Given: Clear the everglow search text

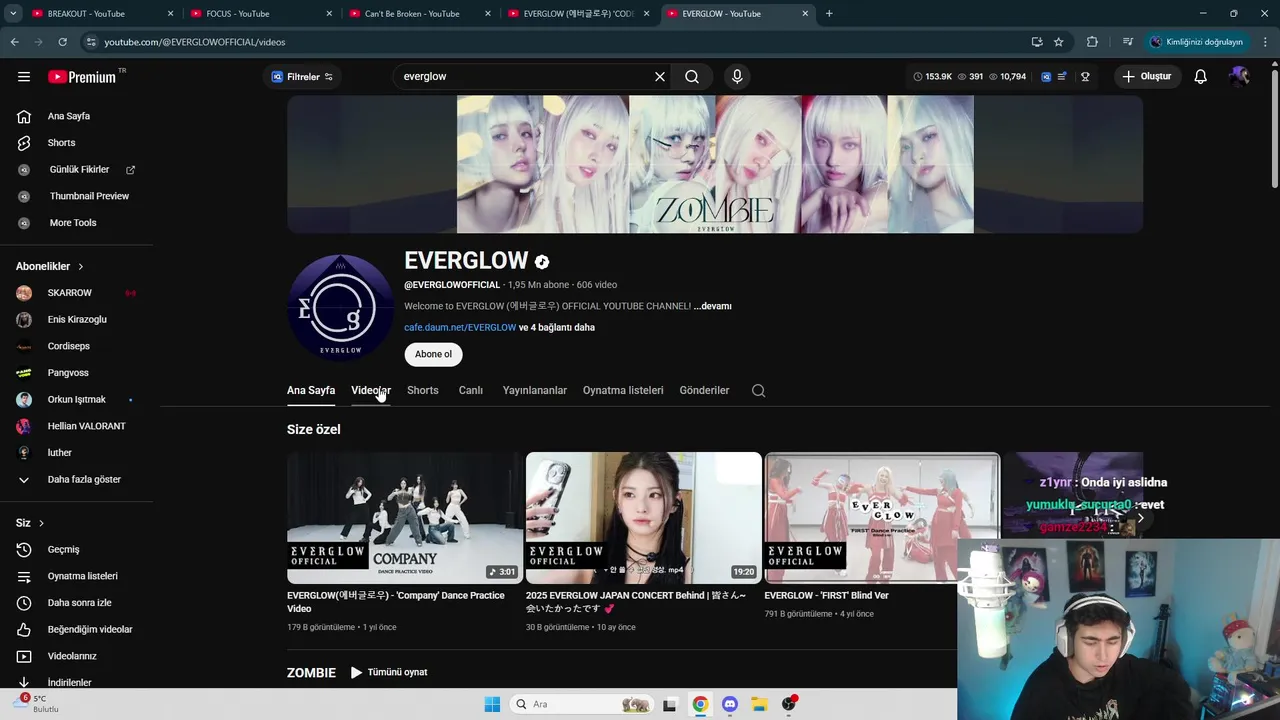Looking at the screenshot, I should tap(660, 77).
